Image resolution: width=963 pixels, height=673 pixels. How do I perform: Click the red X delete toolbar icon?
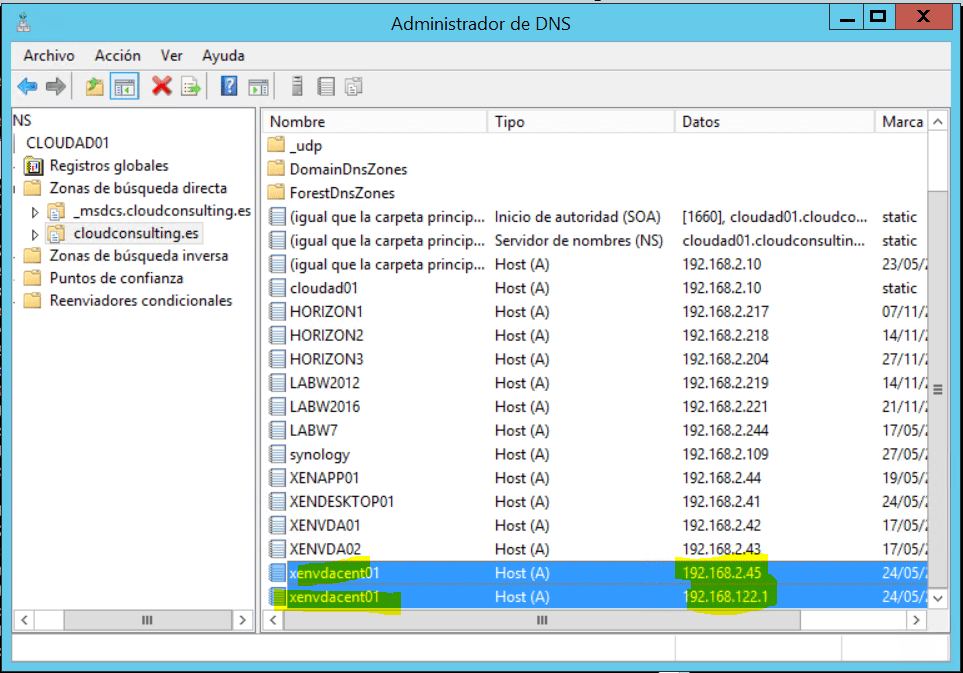[160, 86]
